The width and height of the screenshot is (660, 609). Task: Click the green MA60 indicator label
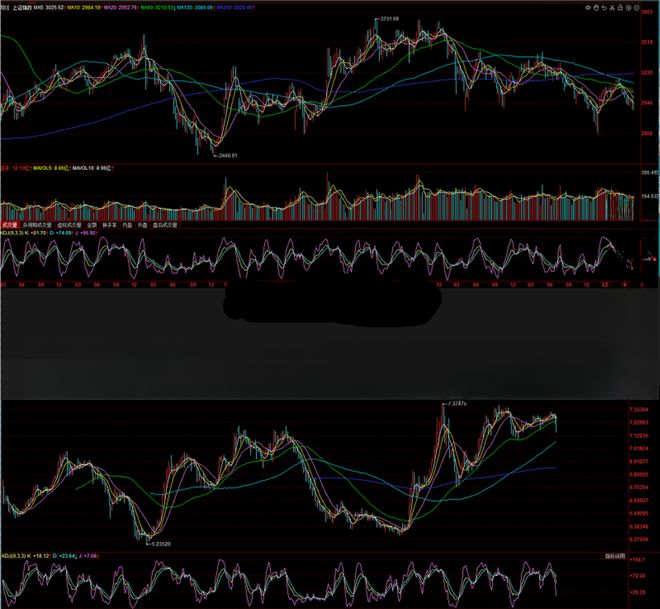(x=157, y=8)
